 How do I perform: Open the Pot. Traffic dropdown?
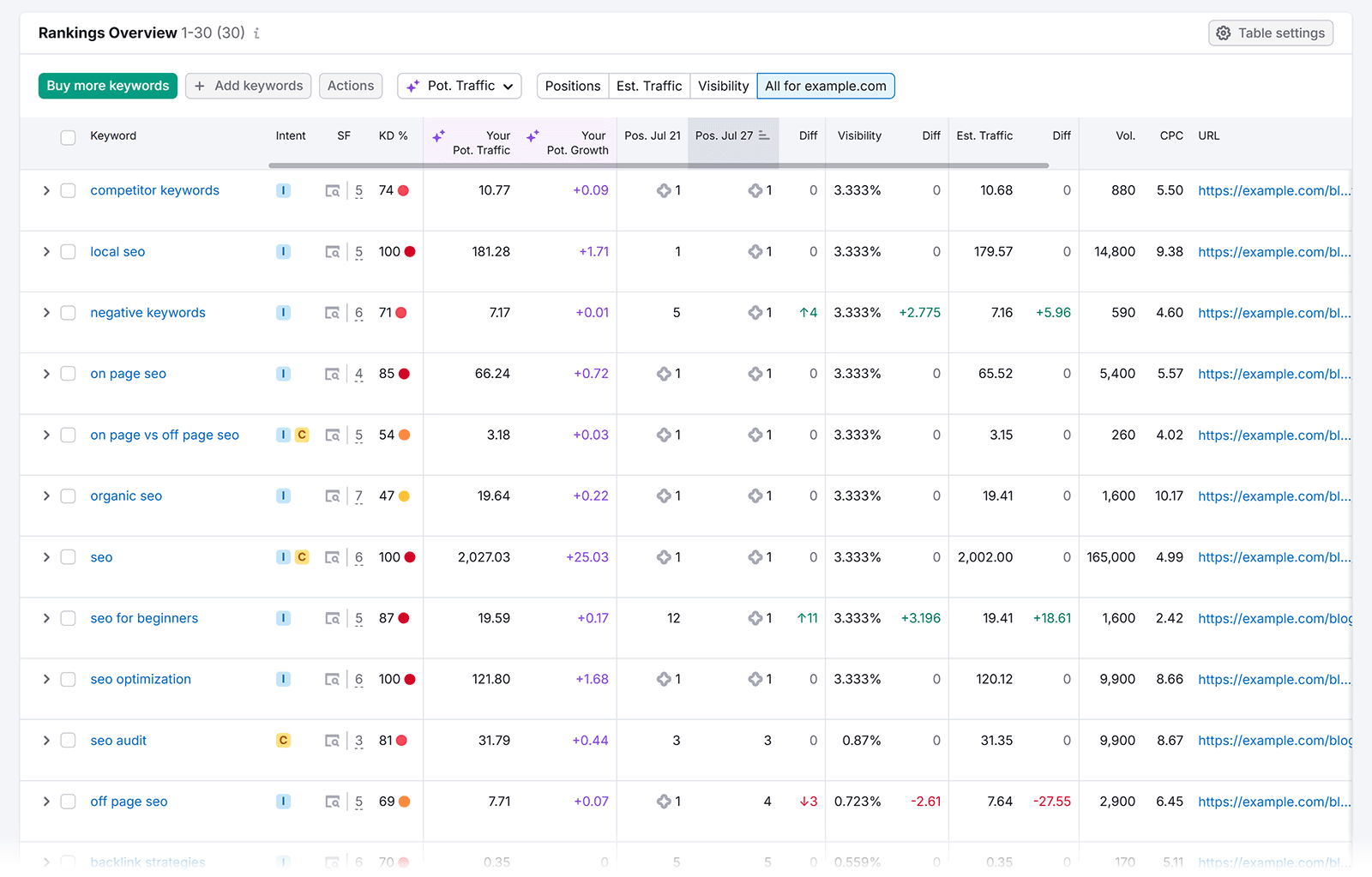click(x=459, y=86)
